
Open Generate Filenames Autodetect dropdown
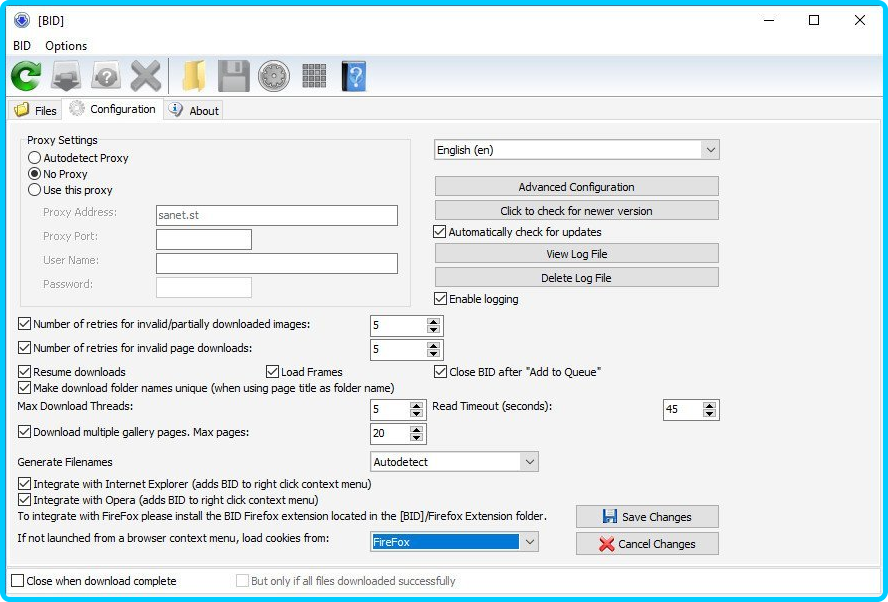point(454,462)
